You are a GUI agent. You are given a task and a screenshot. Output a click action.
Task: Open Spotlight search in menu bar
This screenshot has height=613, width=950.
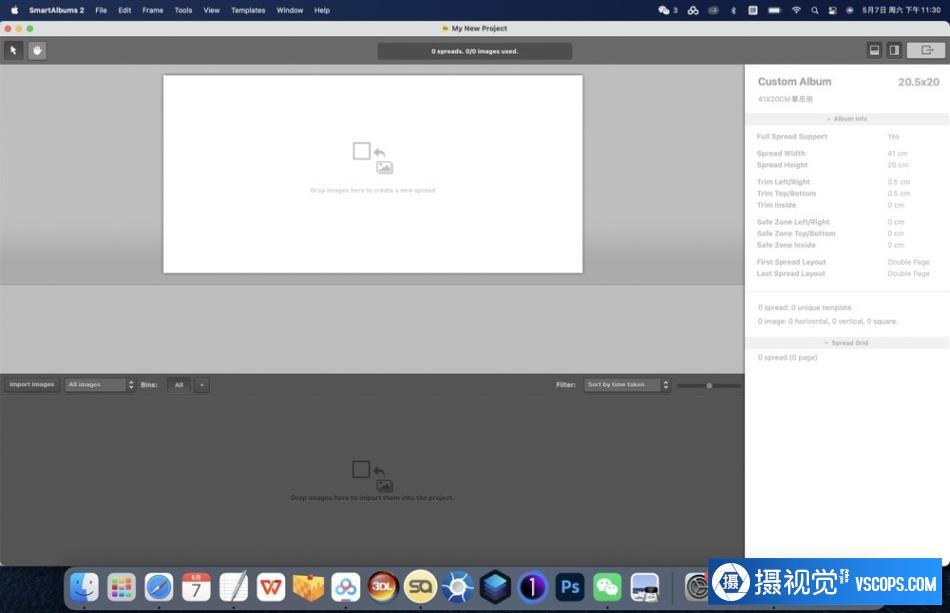coord(815,10)
